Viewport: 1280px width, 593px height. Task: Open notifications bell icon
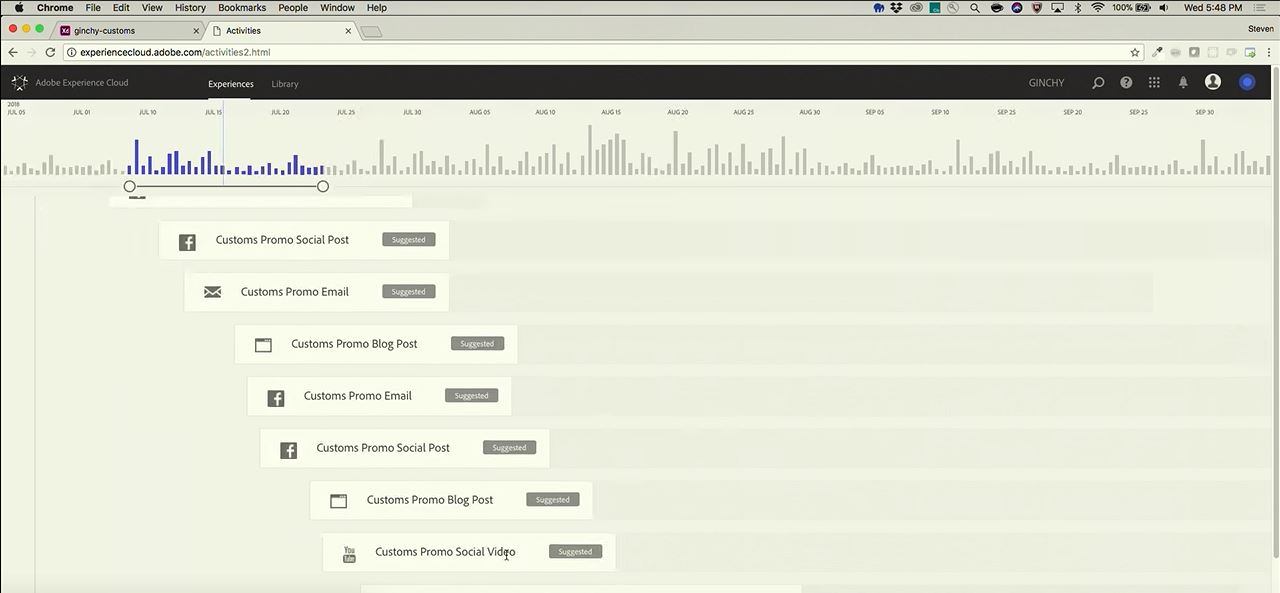click(x=1183, y=83)
